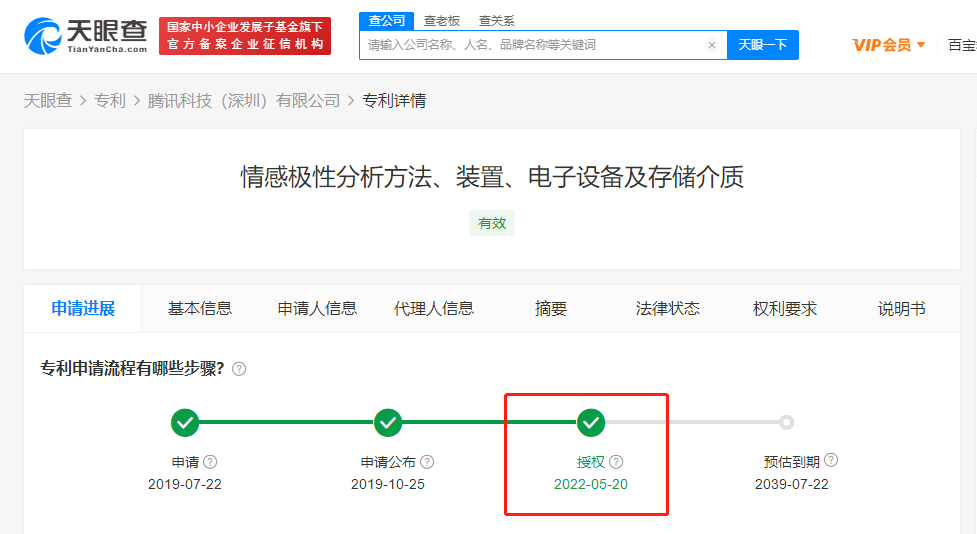Expand the VIP会员 dropdown
Screen dimensions: 977x534
[889, 45]
